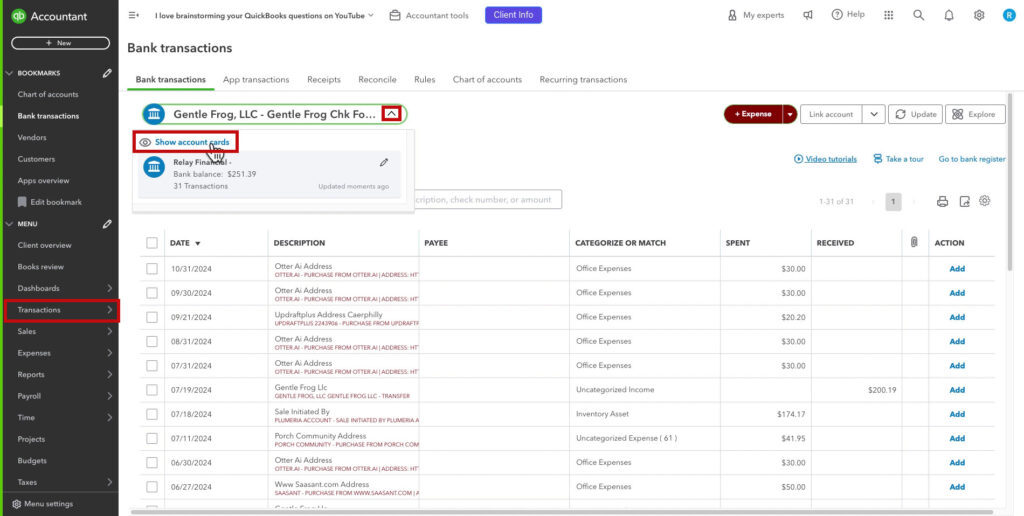Viewport: 1024px width, 516px height.
Task: Export transactions icon
Action: 965,201
